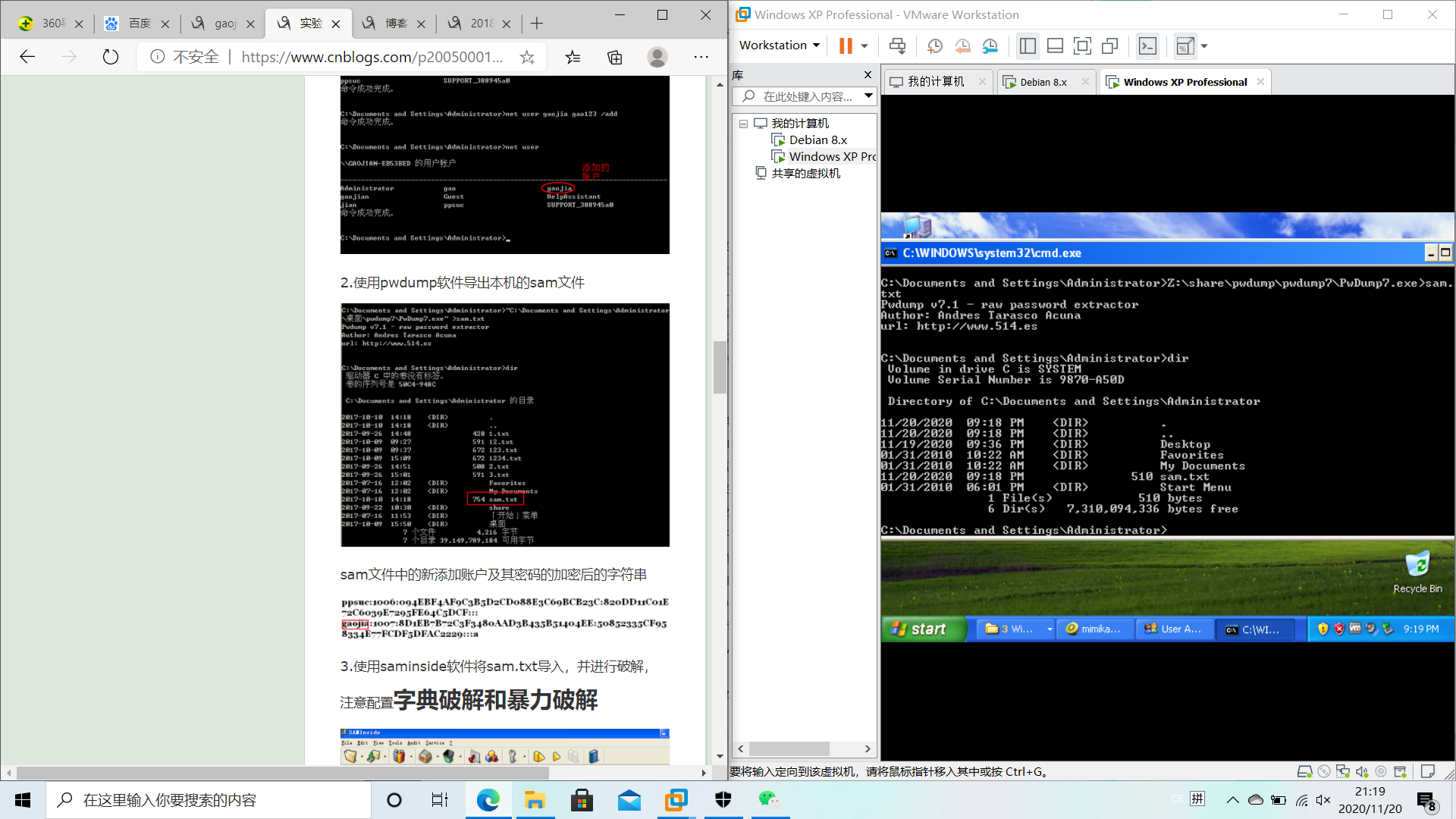This screenshot has height=819, width=1456.
Task: Click the XP start button
Action: (x=920, y=629)
